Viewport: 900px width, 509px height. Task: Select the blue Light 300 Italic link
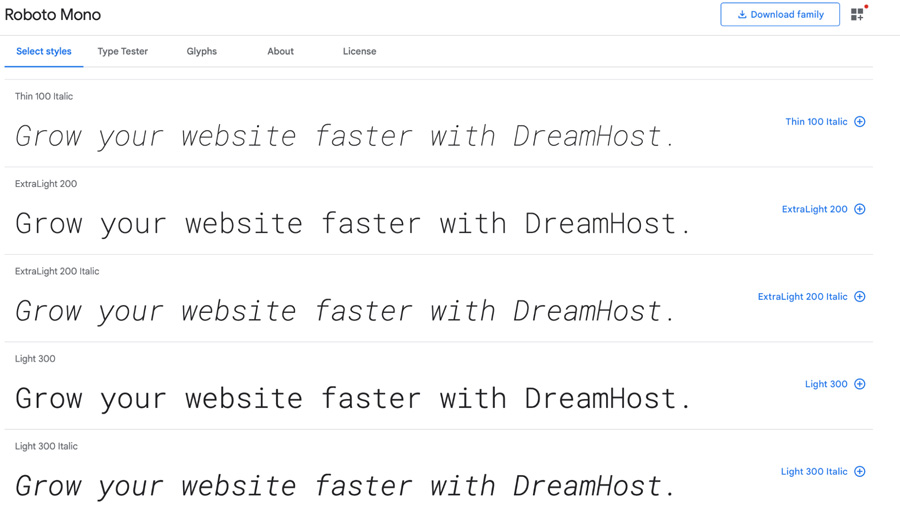click(814, 471)
